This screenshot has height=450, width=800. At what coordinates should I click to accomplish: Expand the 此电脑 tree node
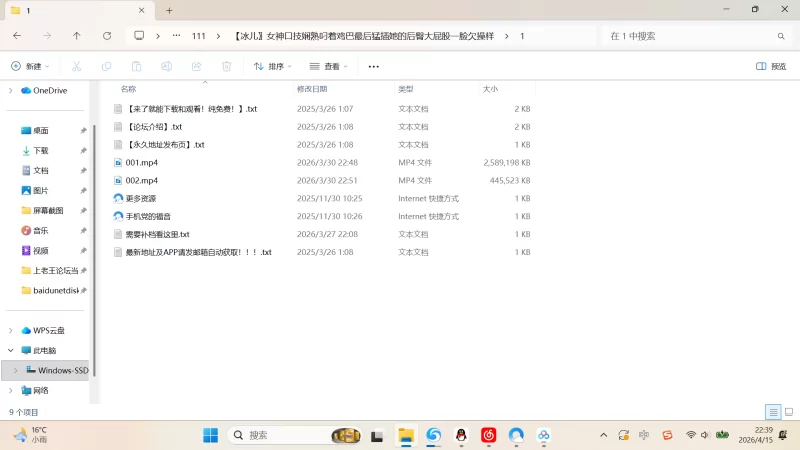click(11, 350)
